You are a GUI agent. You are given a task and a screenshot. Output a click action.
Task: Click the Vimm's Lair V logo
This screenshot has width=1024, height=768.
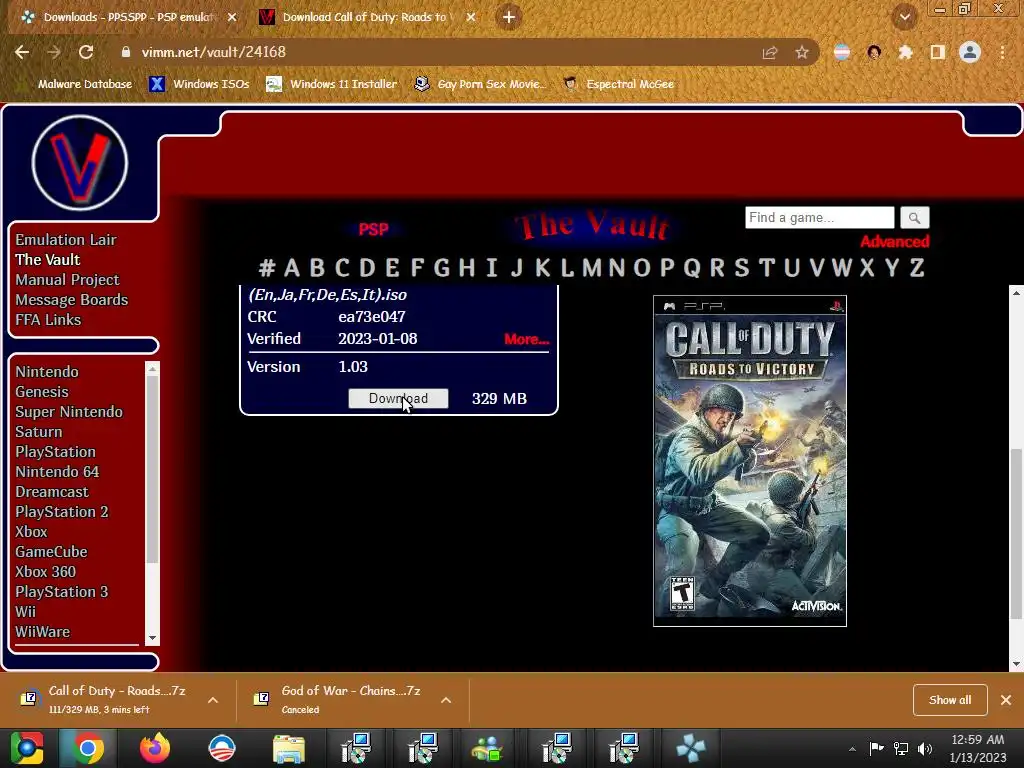coord(80,163)
